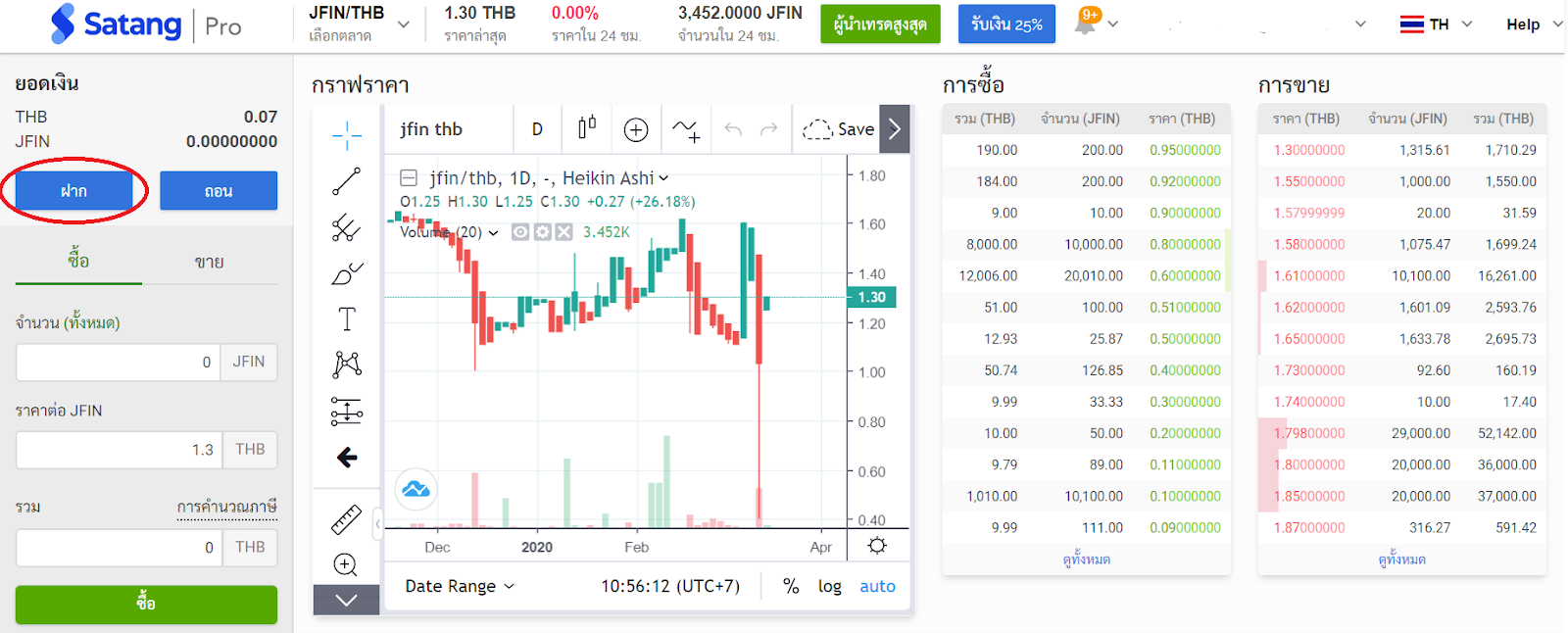Click the Satang Pro logo
Screen dimensions: 1568x633
[145, 24]
